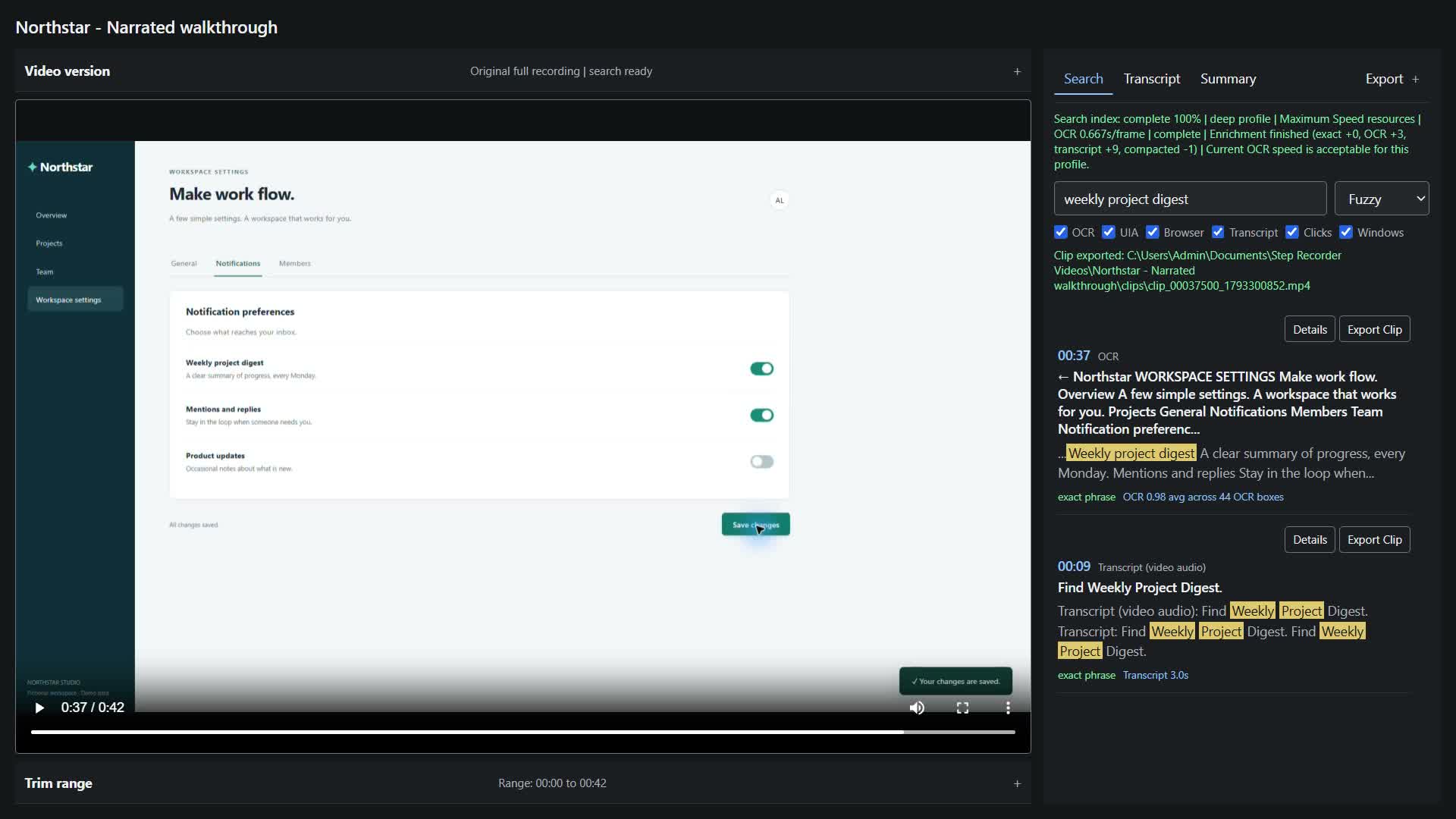Click 'Original full recording | search ready' status

[x=560, y=71]
